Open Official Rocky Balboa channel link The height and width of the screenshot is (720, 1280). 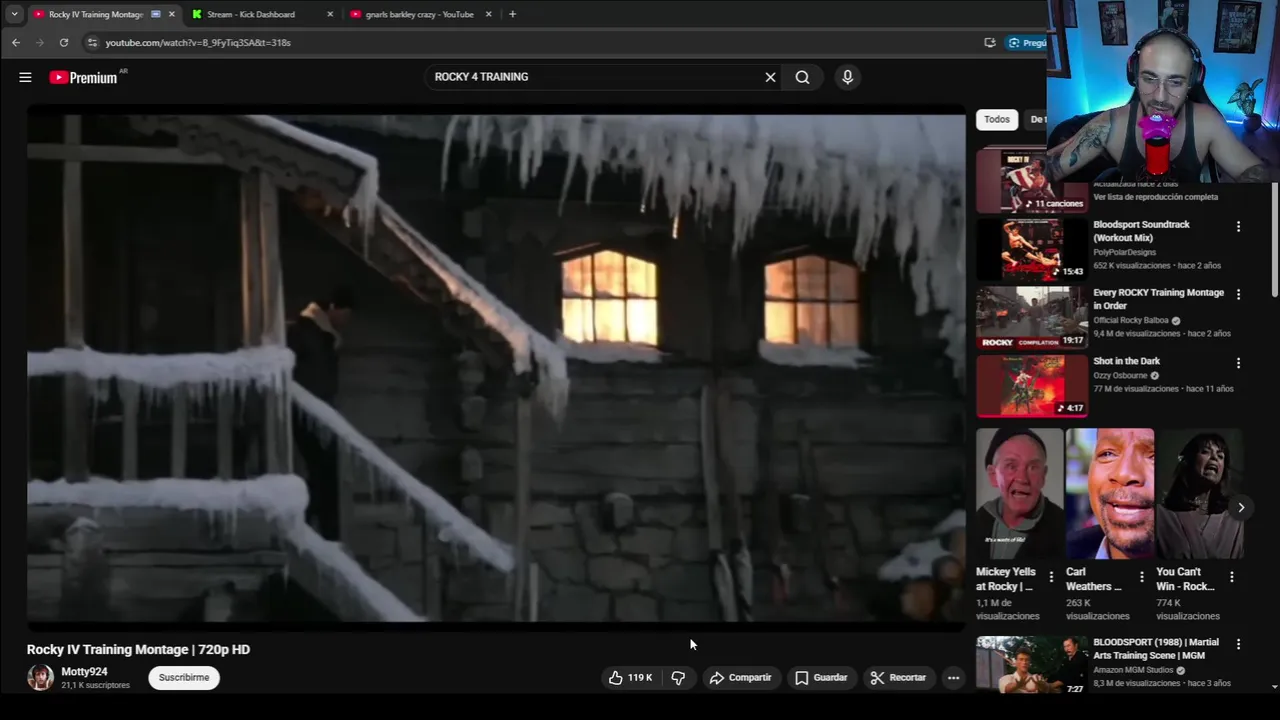tap(1130, 320)
